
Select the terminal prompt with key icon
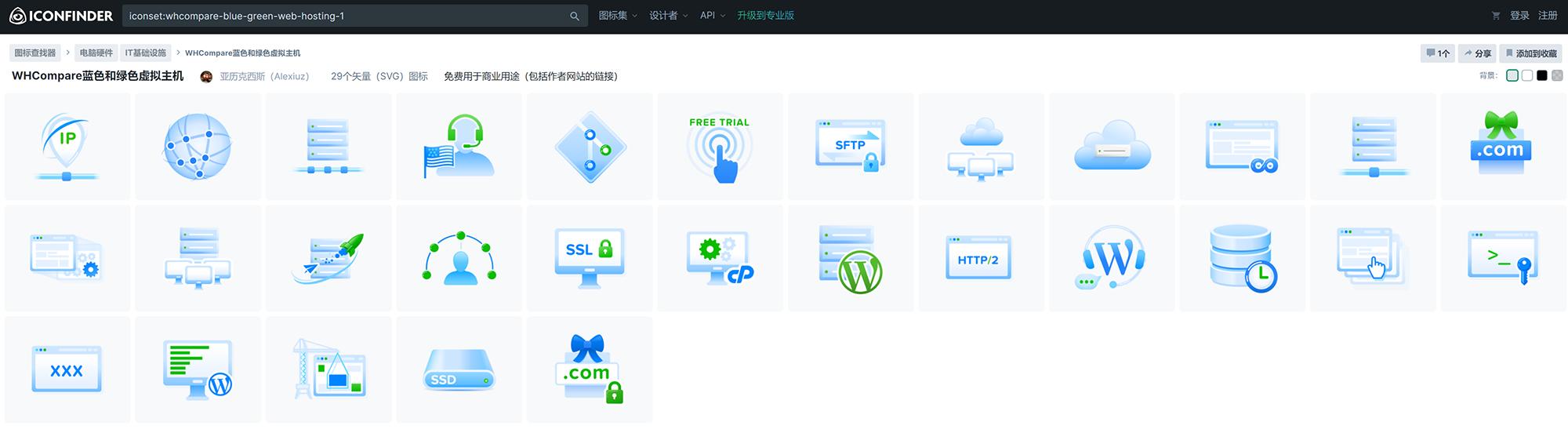click(x=1503, y=258)
